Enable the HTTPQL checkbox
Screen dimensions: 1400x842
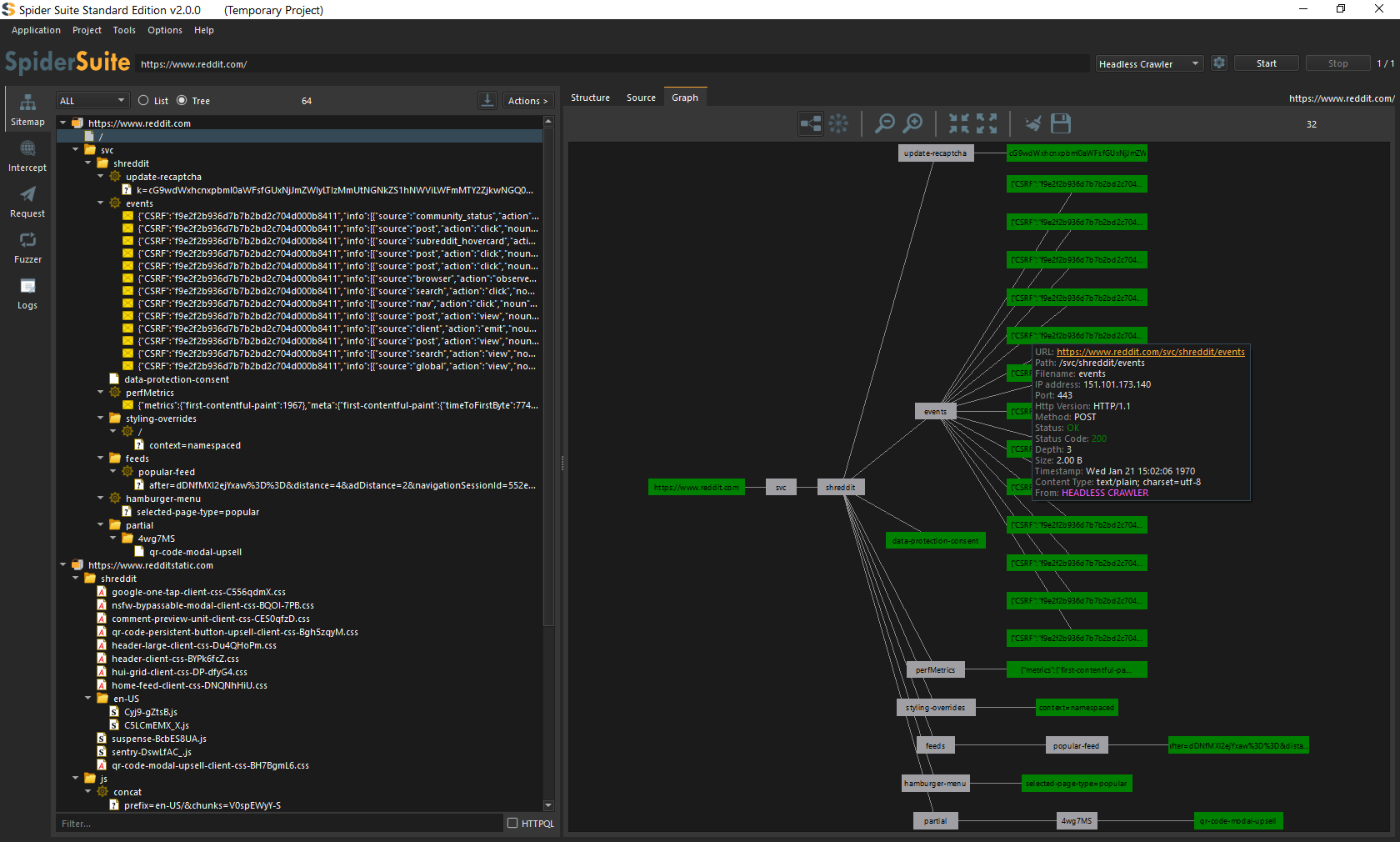pyautogui.click(x=512, y=823)
